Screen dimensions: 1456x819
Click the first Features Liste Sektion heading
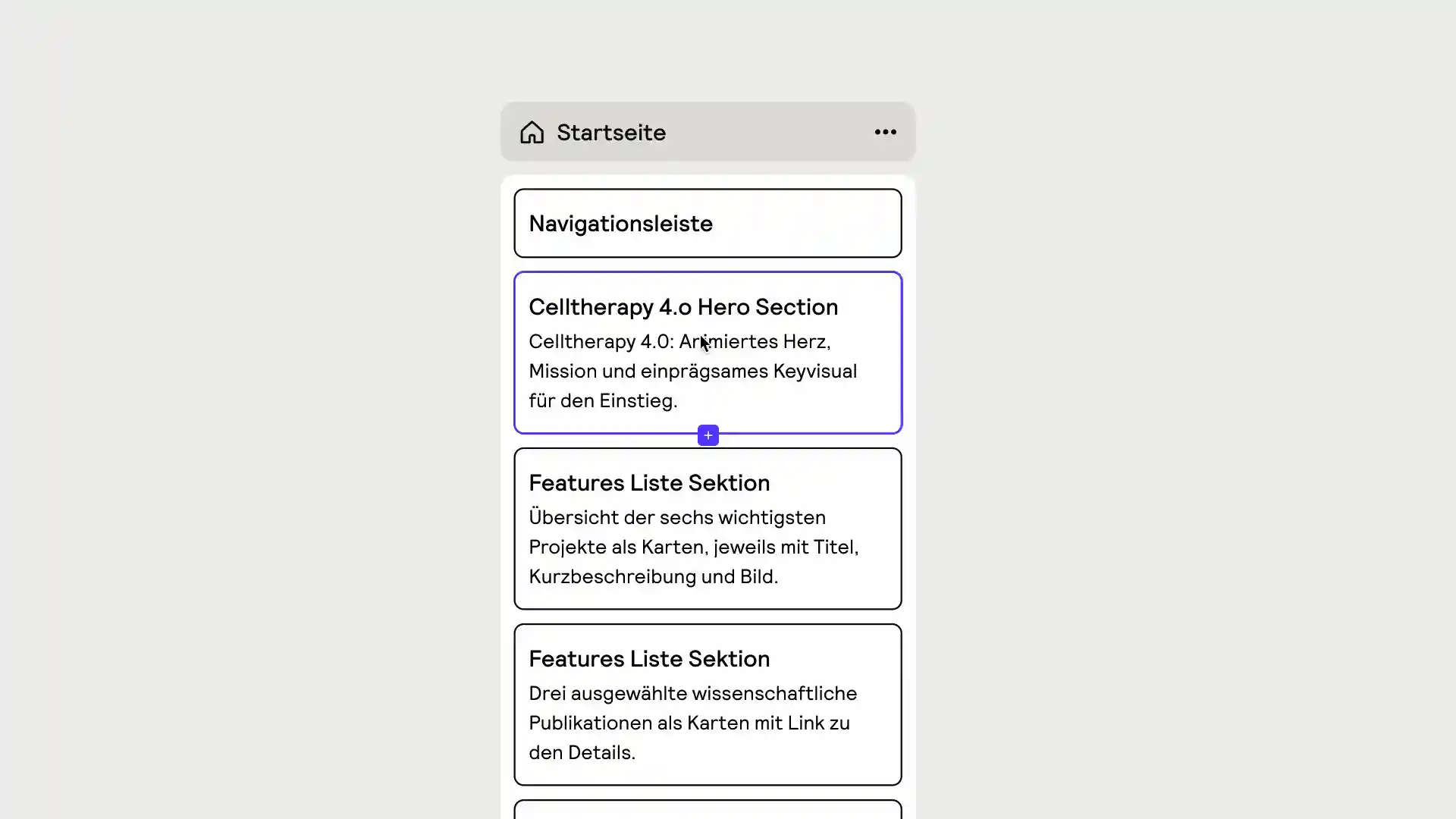point(649,482)
